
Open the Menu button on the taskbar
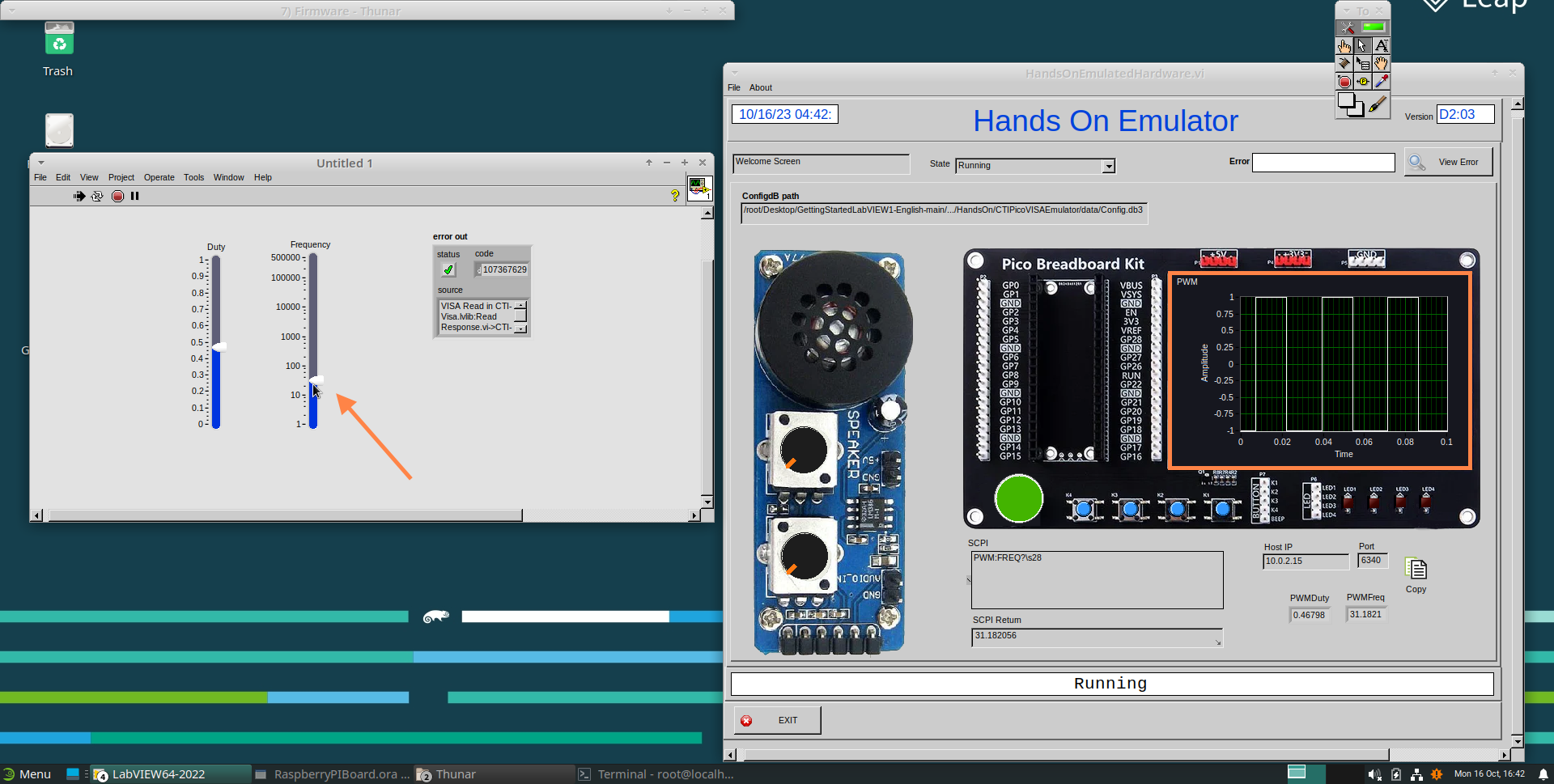[x=27, y=774]
